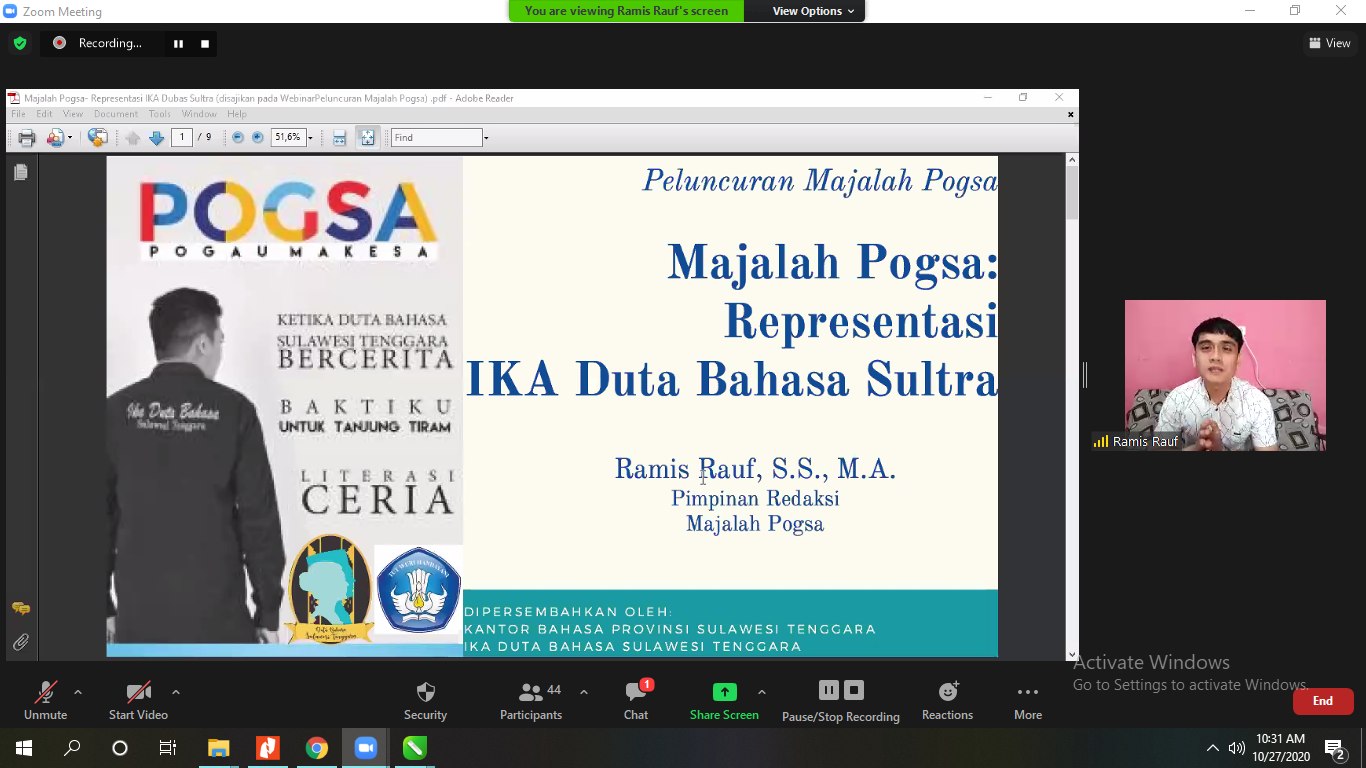The height and width of the screenshot is (768, 1366).
Task: Start Video in the Zoom meeting
Action: (137, 699)
